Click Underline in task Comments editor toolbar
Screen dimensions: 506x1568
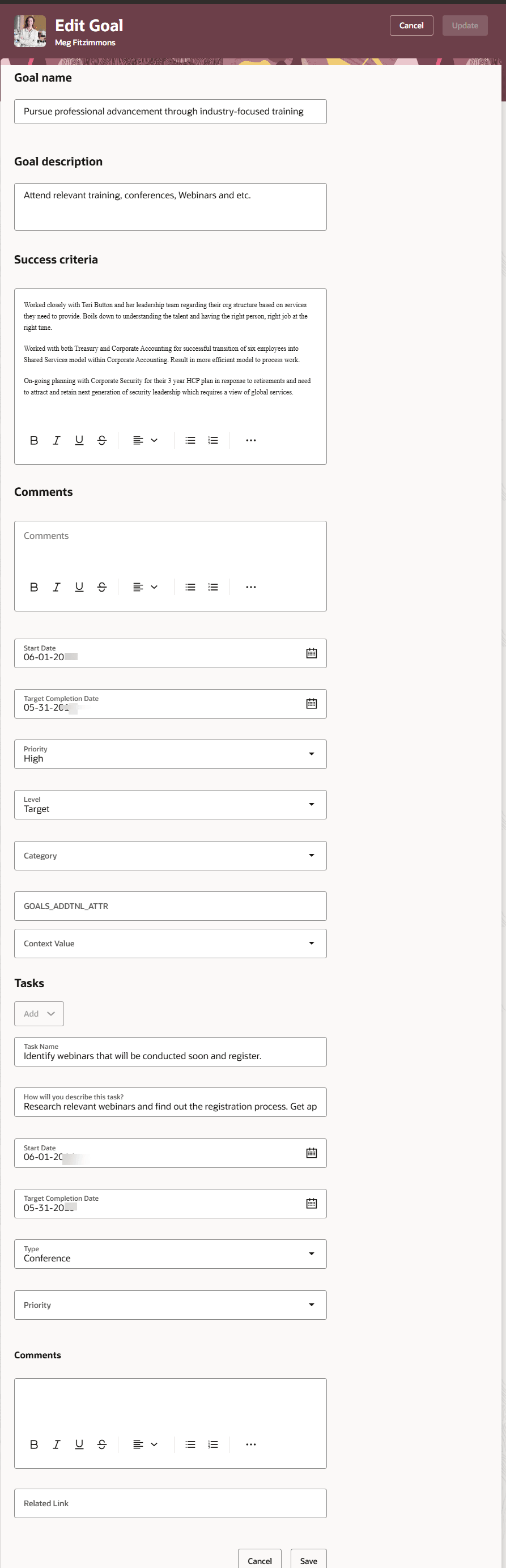(79, 1444)
